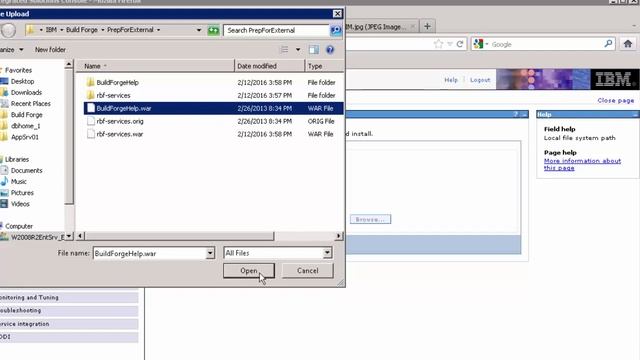Click Firefox search magnifier icon
Image resolution: width=640 pixels, height=360 pixels.
click(608, 44)
